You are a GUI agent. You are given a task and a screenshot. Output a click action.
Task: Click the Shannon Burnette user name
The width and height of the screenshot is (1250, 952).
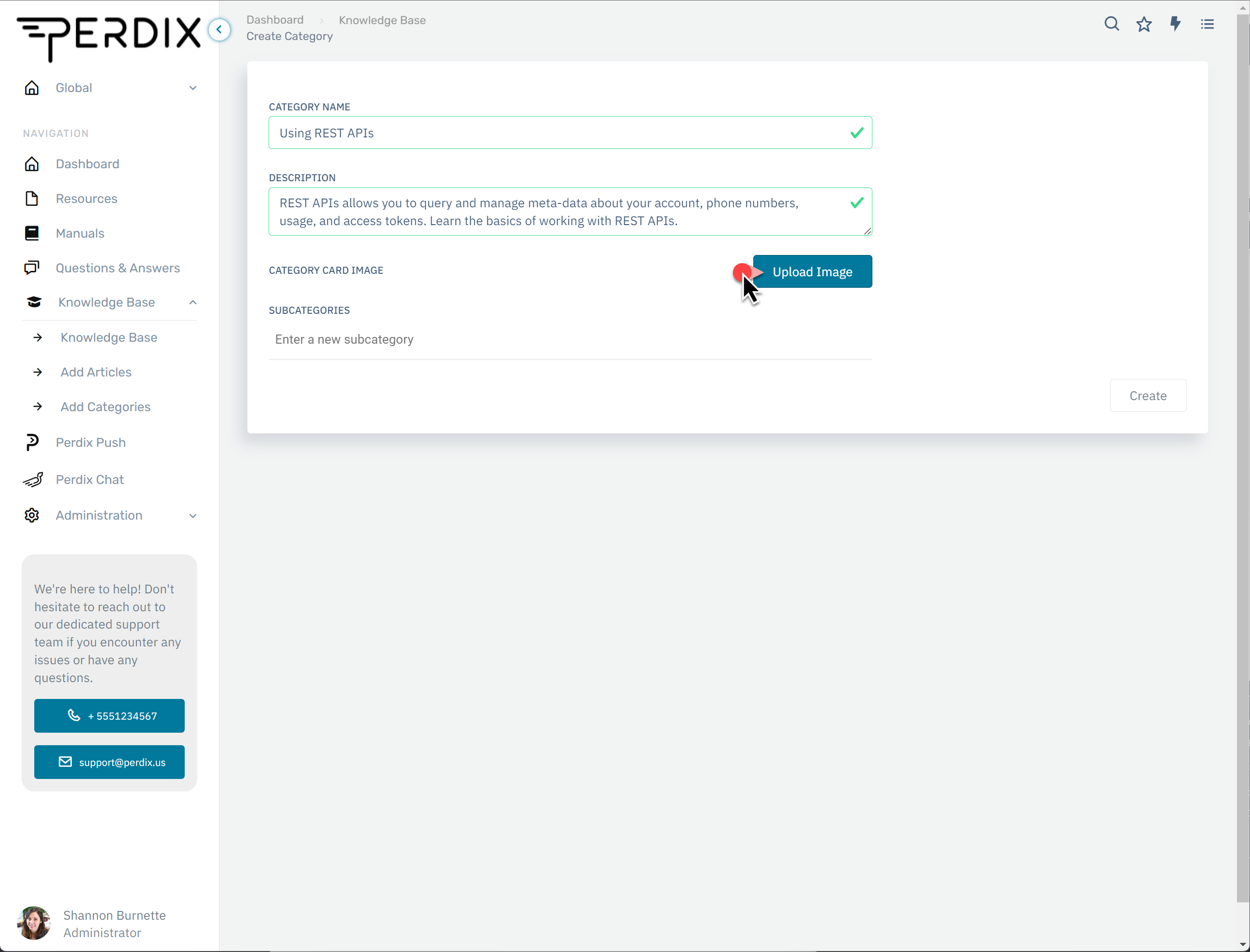point(114,915)
